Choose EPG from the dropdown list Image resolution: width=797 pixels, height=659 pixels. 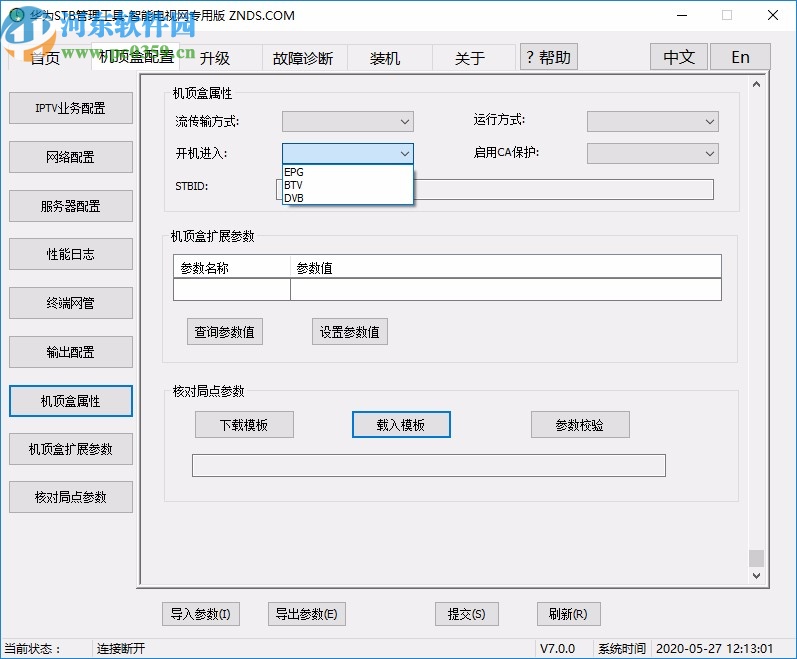coord(348,172)
